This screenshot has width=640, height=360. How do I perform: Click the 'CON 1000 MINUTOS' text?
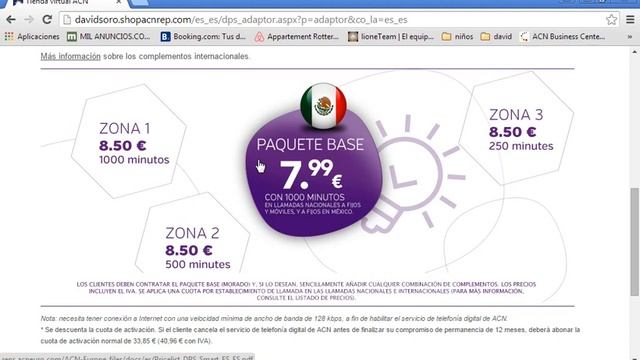pyautogui.click(x=304, y=197)
